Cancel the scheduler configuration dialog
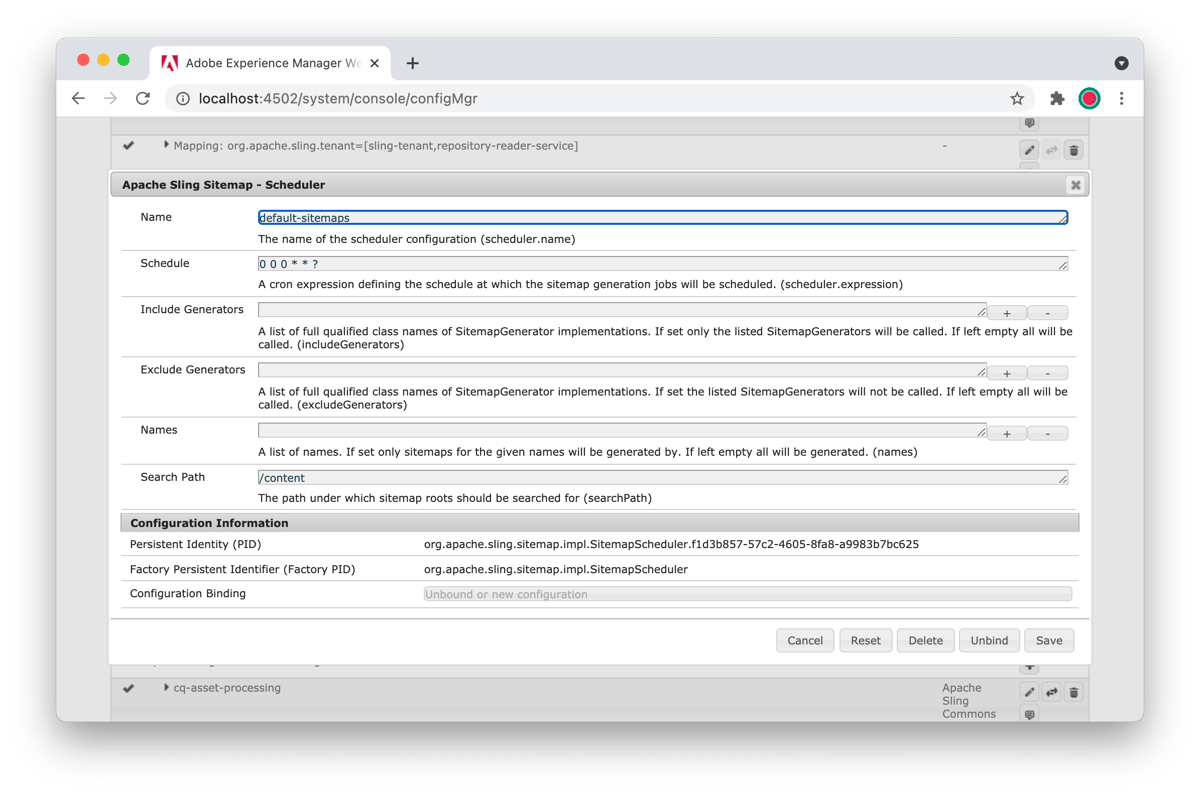Viewport: 1200px width, 796px height. (x=805, y=640)
